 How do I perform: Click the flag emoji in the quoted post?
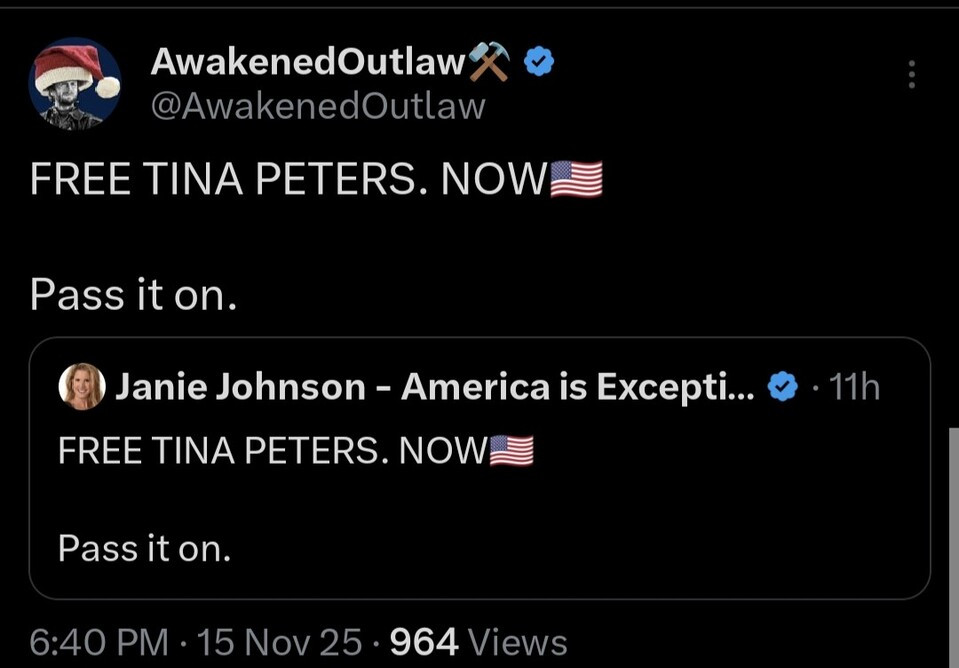[511, 452]
